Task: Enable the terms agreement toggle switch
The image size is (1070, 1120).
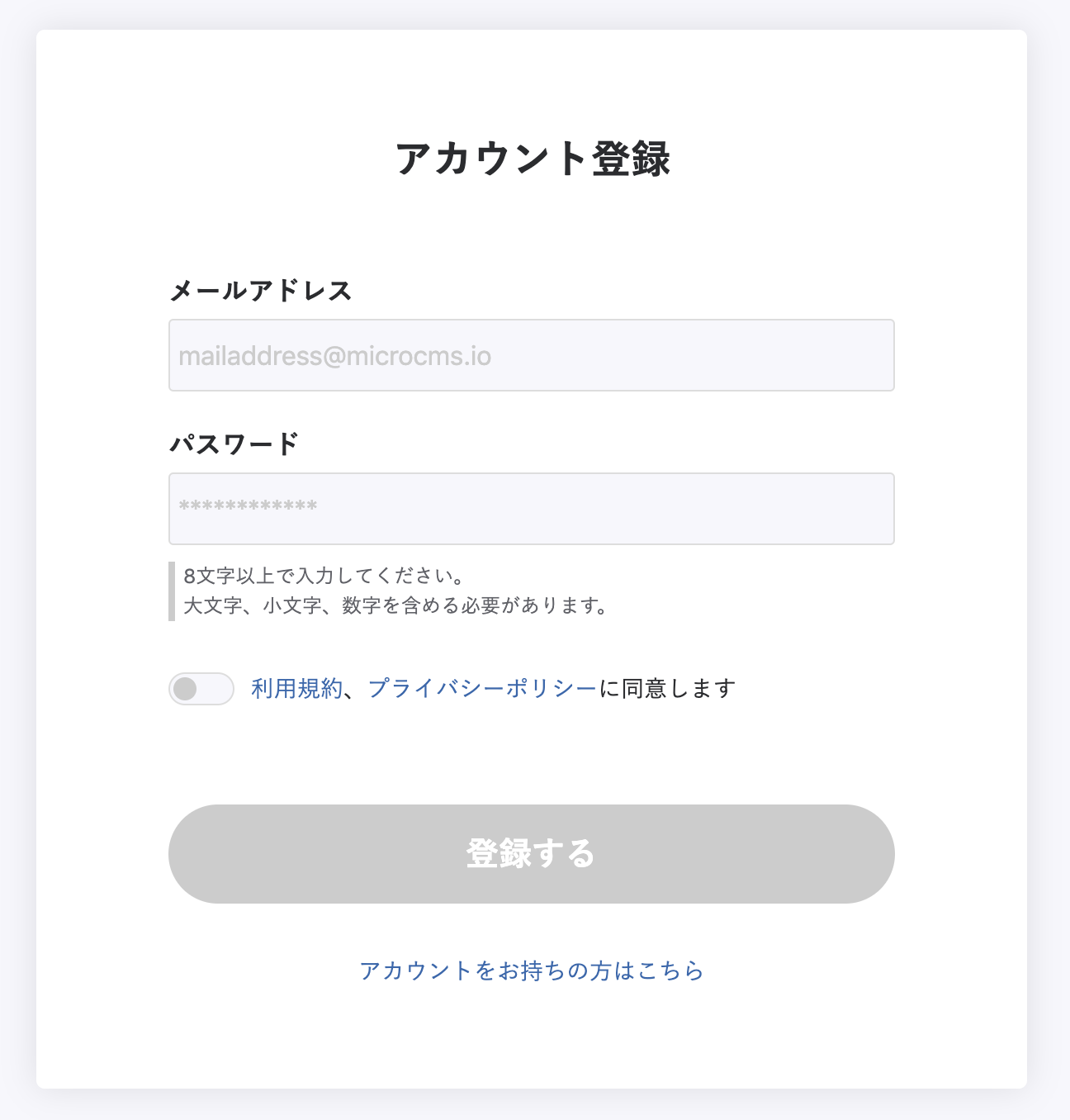Action: pyautogui.click(x=201, y=689)
